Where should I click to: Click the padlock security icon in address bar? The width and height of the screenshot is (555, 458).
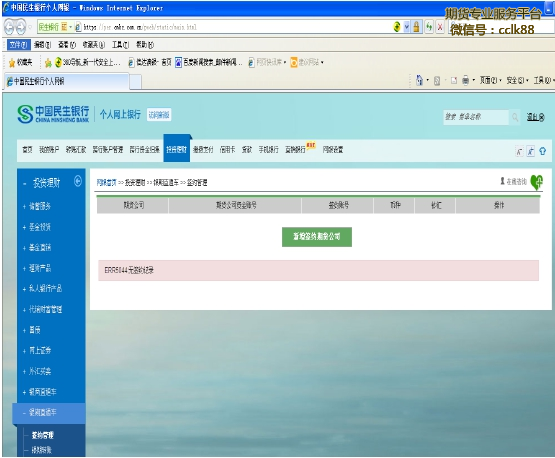[416, 27]
